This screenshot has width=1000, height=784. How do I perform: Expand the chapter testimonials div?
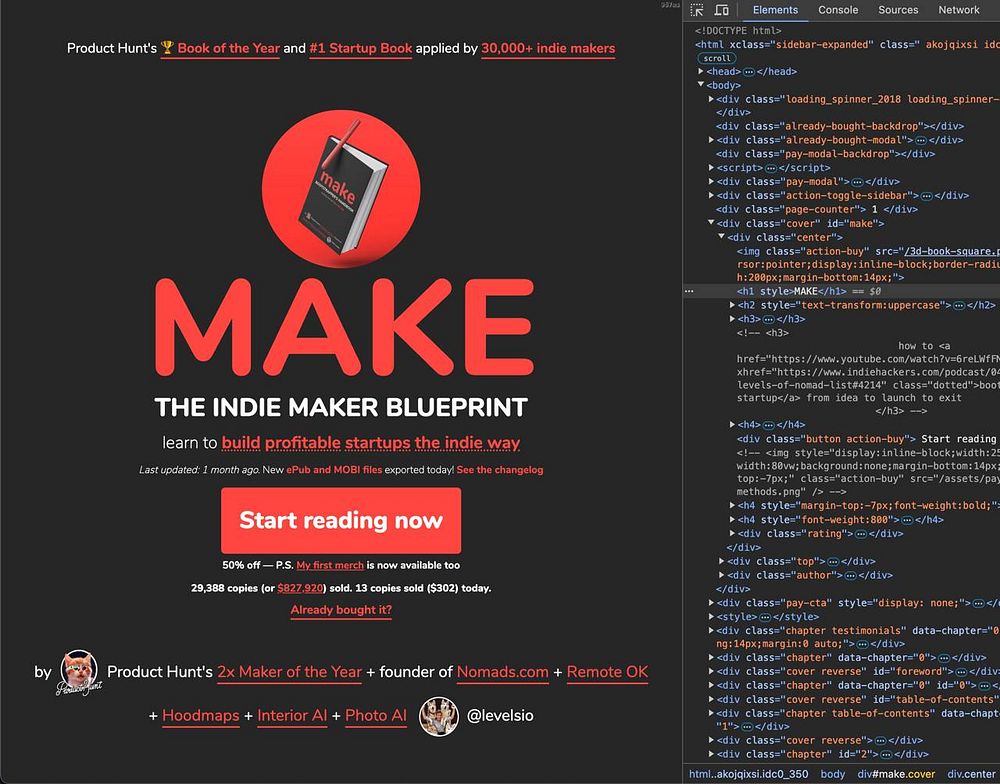pyautogui.click(x=711, y=630)
